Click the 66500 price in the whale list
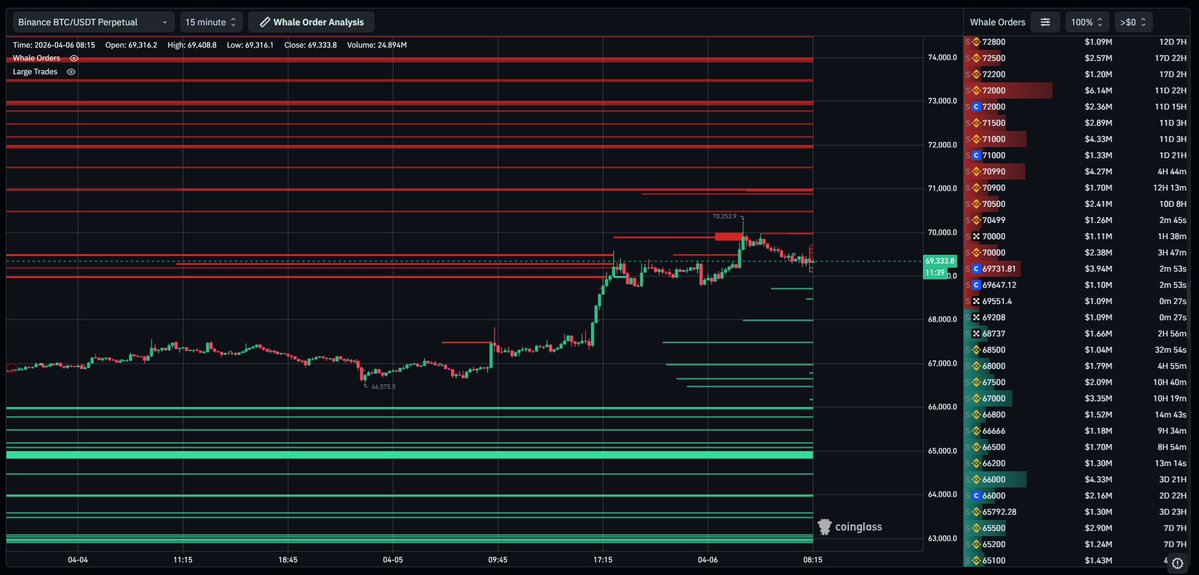Screen dimensions: 1199x575 [x=993, y=447]
